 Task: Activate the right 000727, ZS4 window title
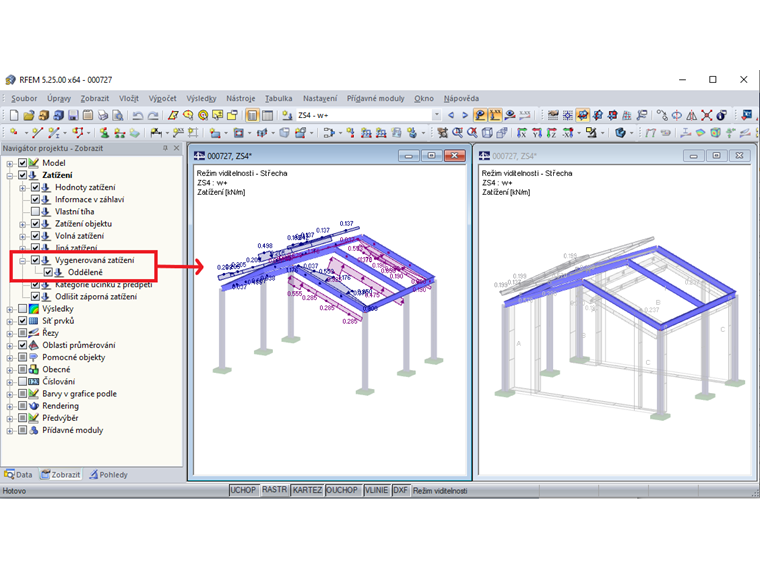coord(514,156)
